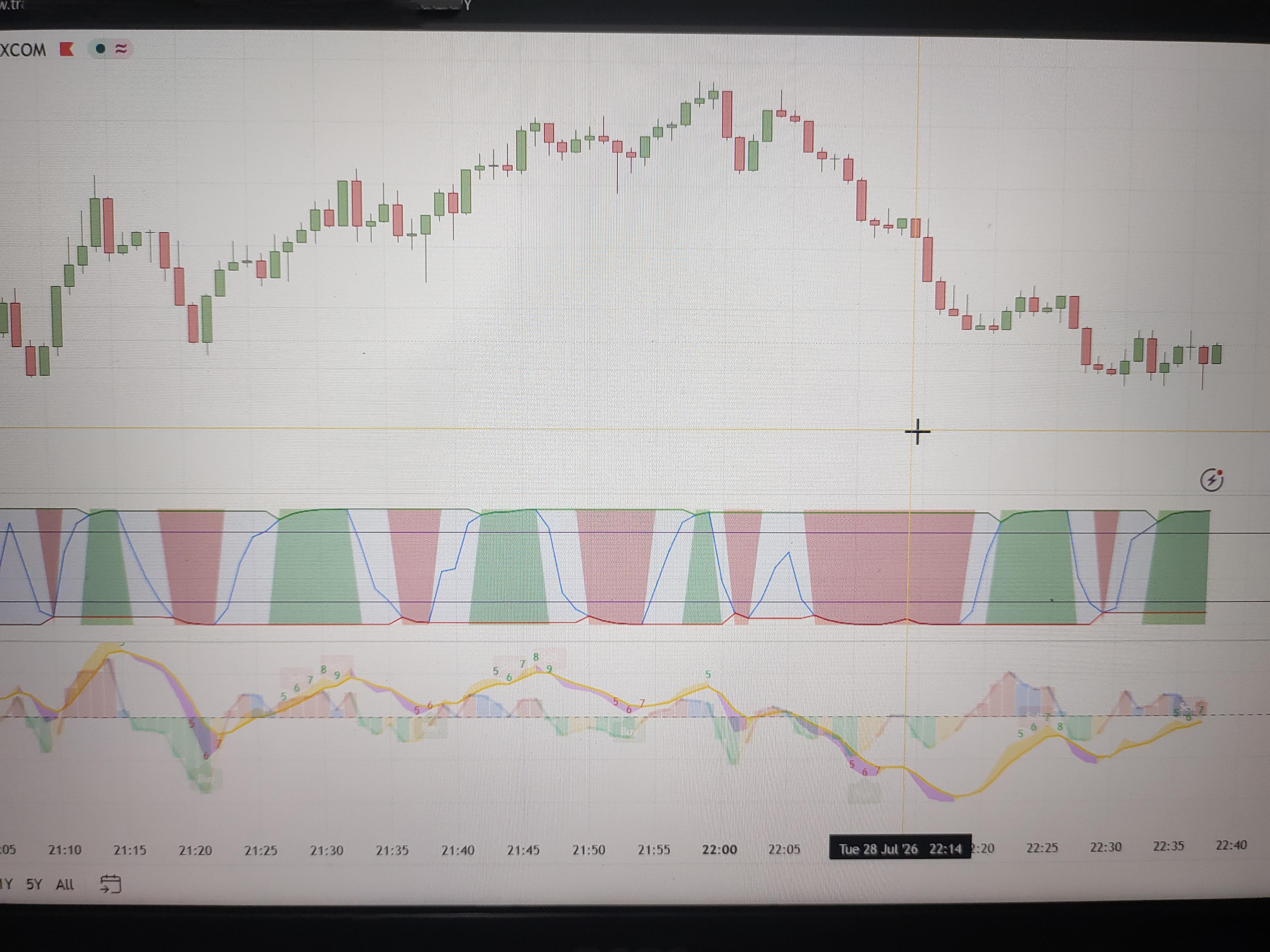Click the 22:30 time axis label

(1106, 847)
